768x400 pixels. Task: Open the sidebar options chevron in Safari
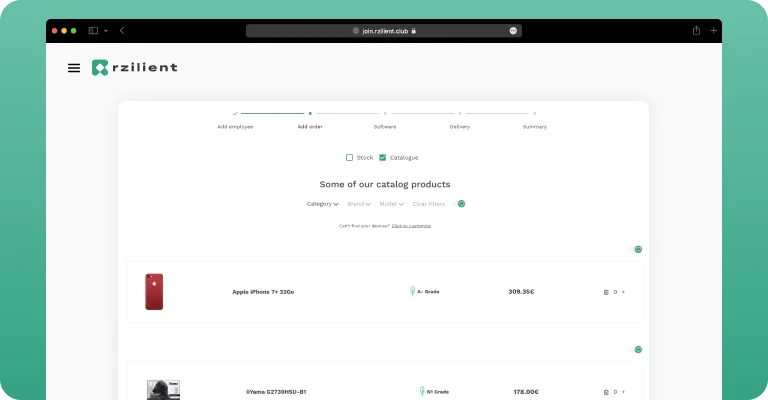click(105, 30)
